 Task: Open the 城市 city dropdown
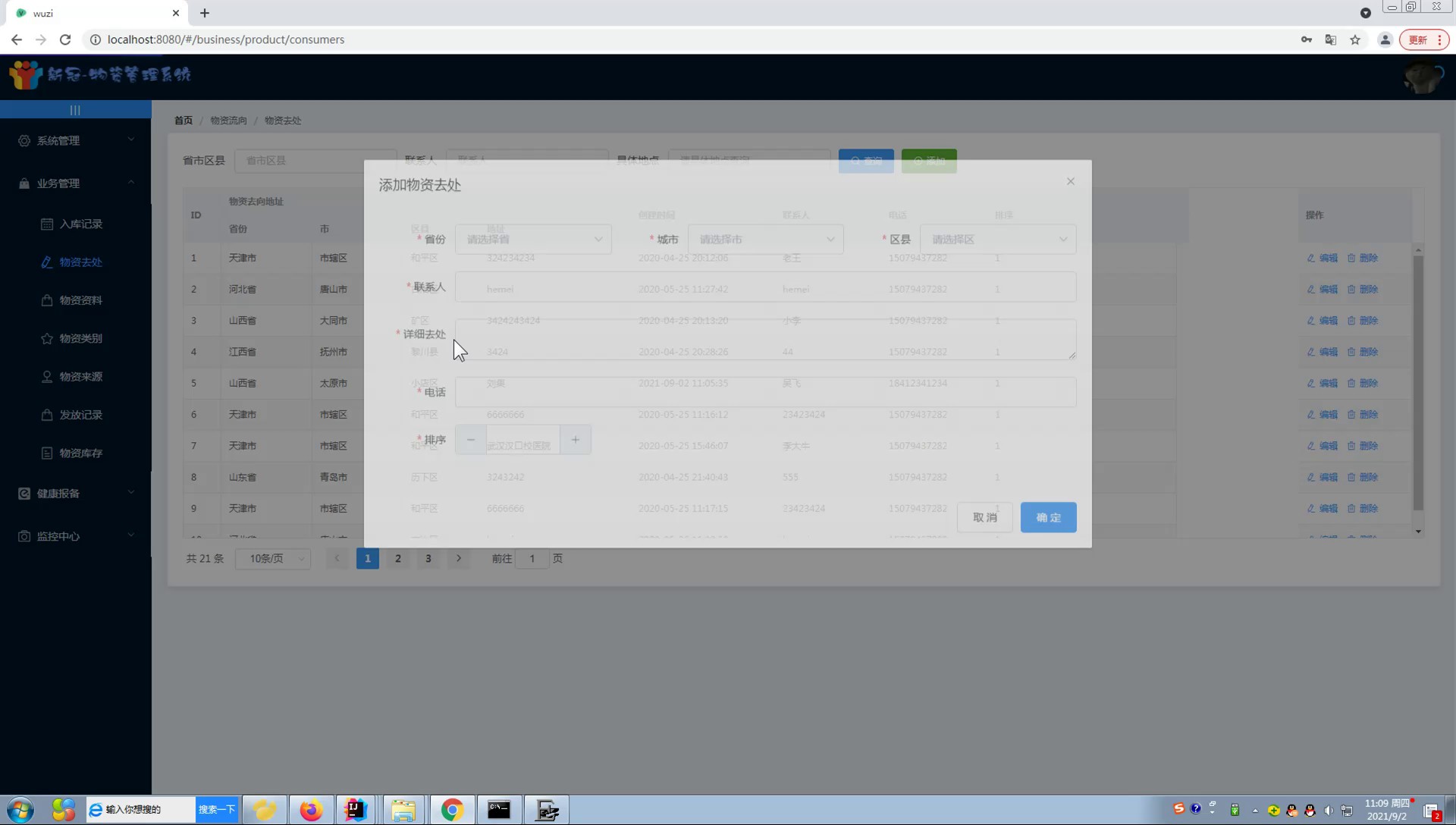coord(765,240)
